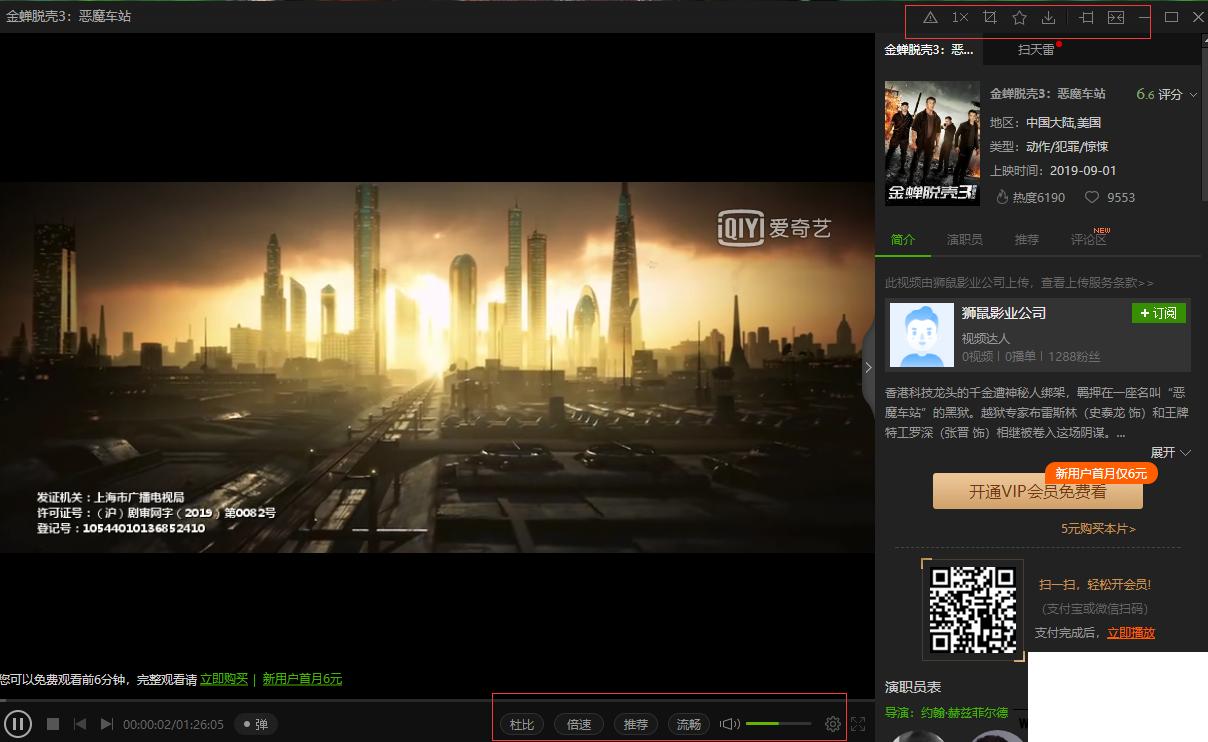Open the 1X playback speed control
1208x742 pixels.
pyautogui.click(x=960, y=17)
